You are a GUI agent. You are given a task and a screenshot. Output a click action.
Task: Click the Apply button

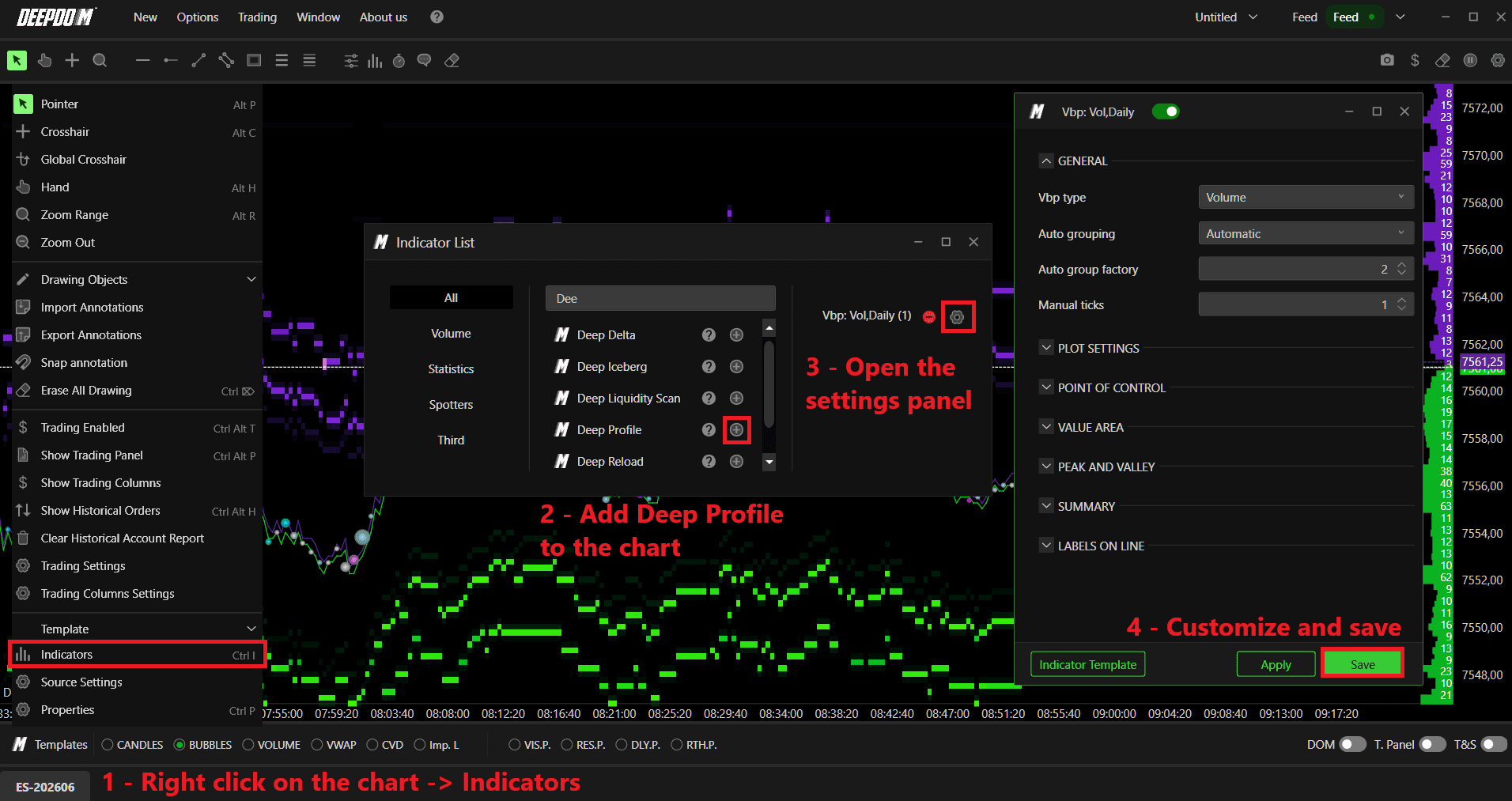pos(1276,664)
